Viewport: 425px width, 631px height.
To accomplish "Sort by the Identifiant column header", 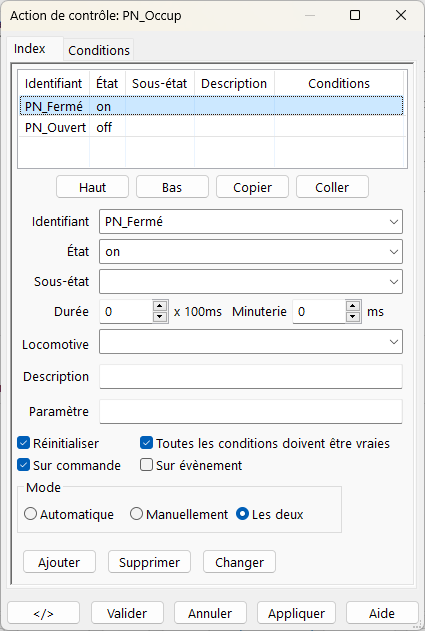I will click(x=54, y=83).
